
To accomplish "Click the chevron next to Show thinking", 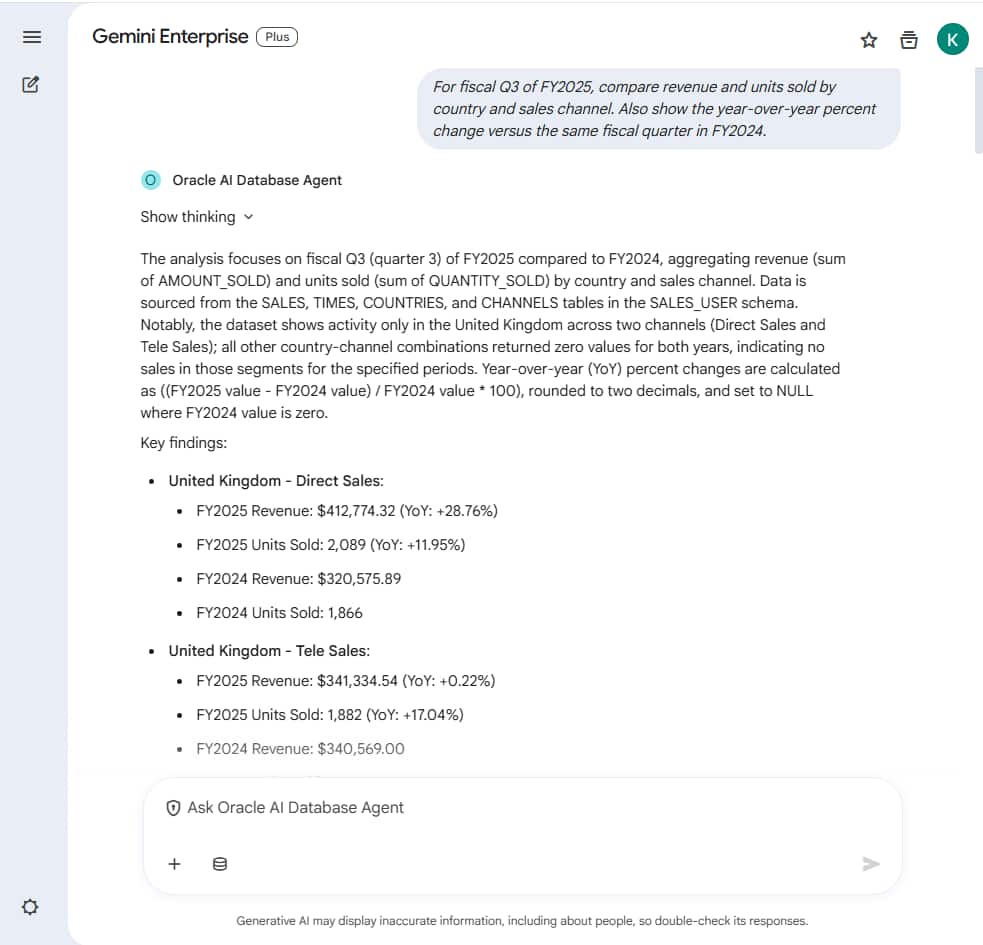I will (249, 217).
